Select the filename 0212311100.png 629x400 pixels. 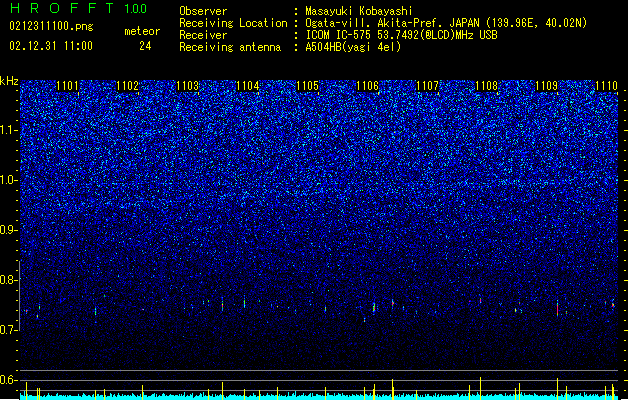(51, 26)
